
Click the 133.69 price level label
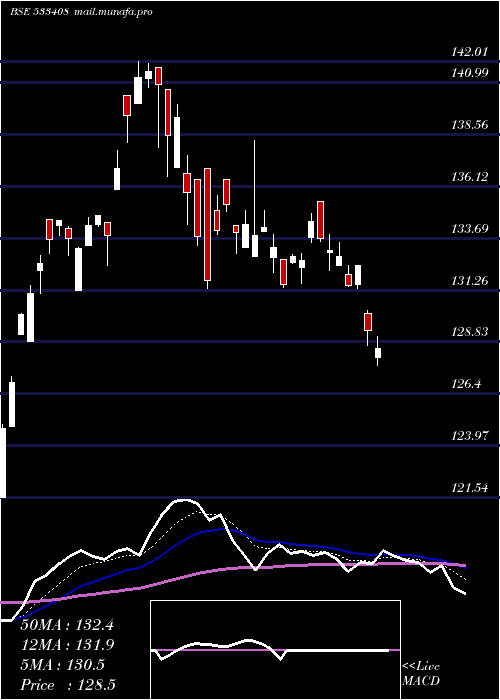coord(469,229)
